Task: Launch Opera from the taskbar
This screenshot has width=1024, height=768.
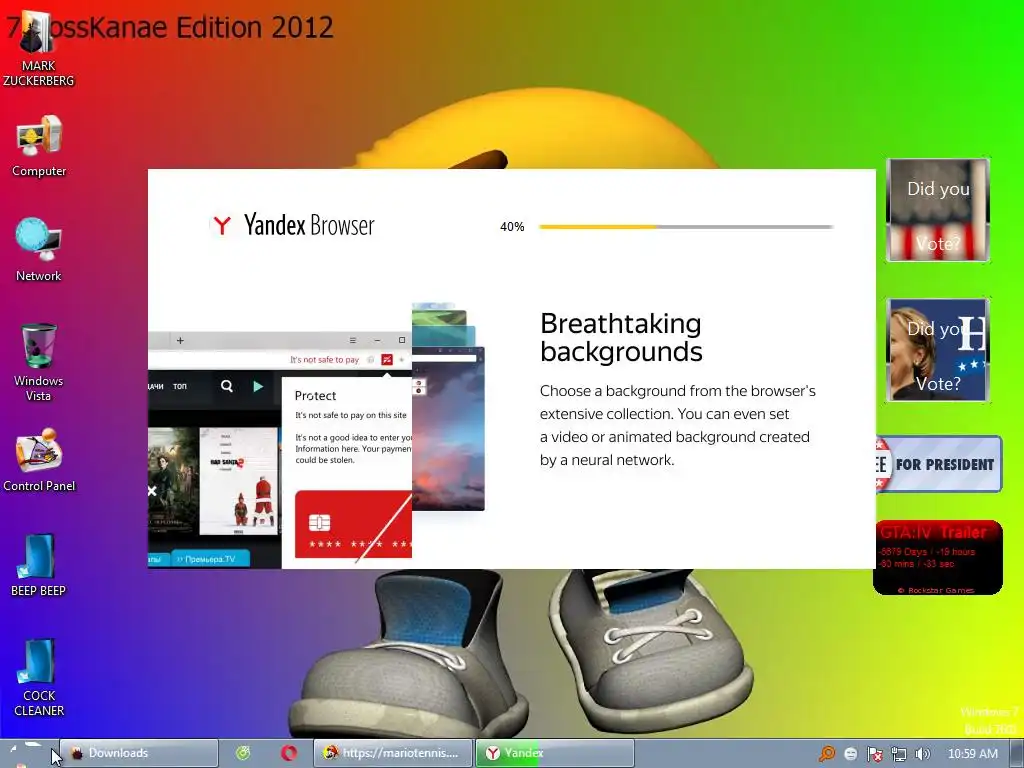Action: 289,753
